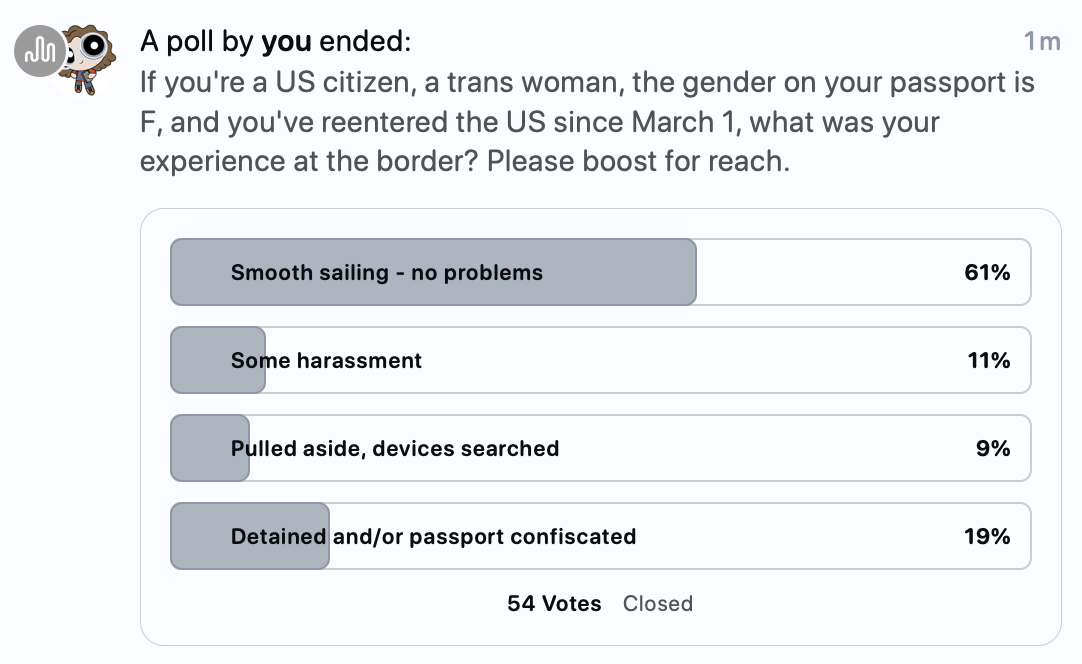Click the 61% result percentage

[987, 272]
